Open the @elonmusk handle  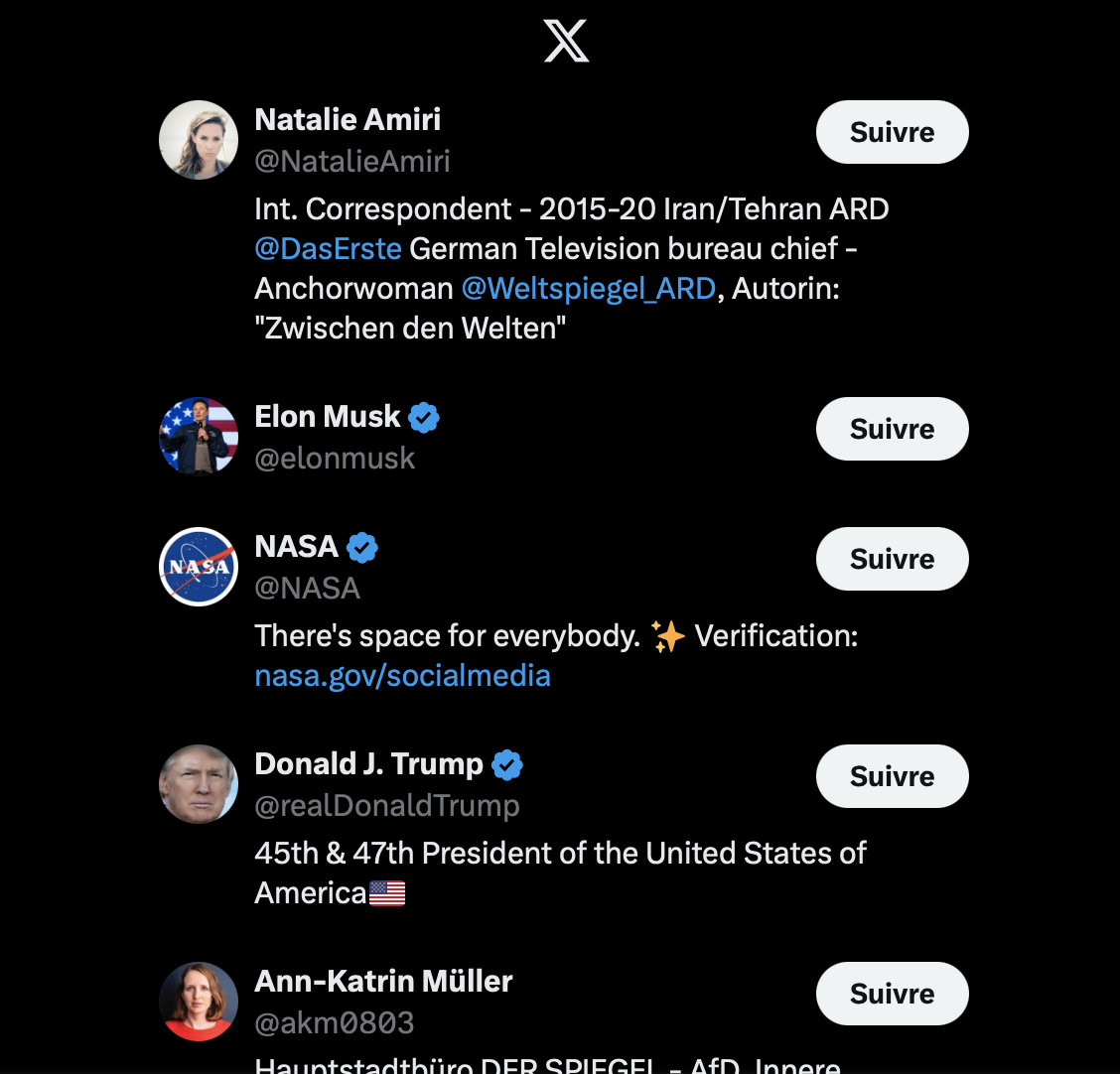[335, 459]
